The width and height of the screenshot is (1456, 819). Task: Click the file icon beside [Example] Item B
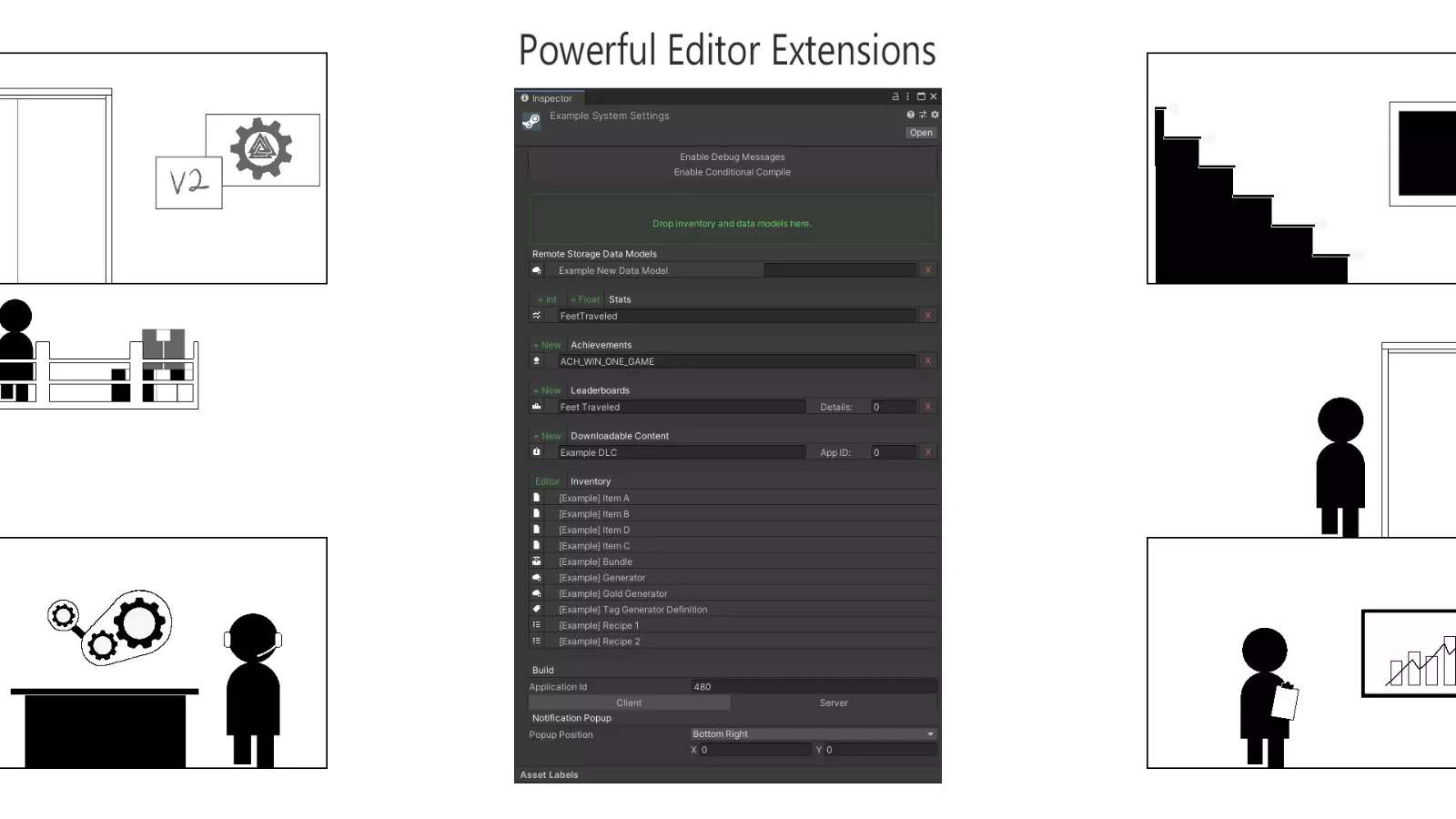pos(537,514)
